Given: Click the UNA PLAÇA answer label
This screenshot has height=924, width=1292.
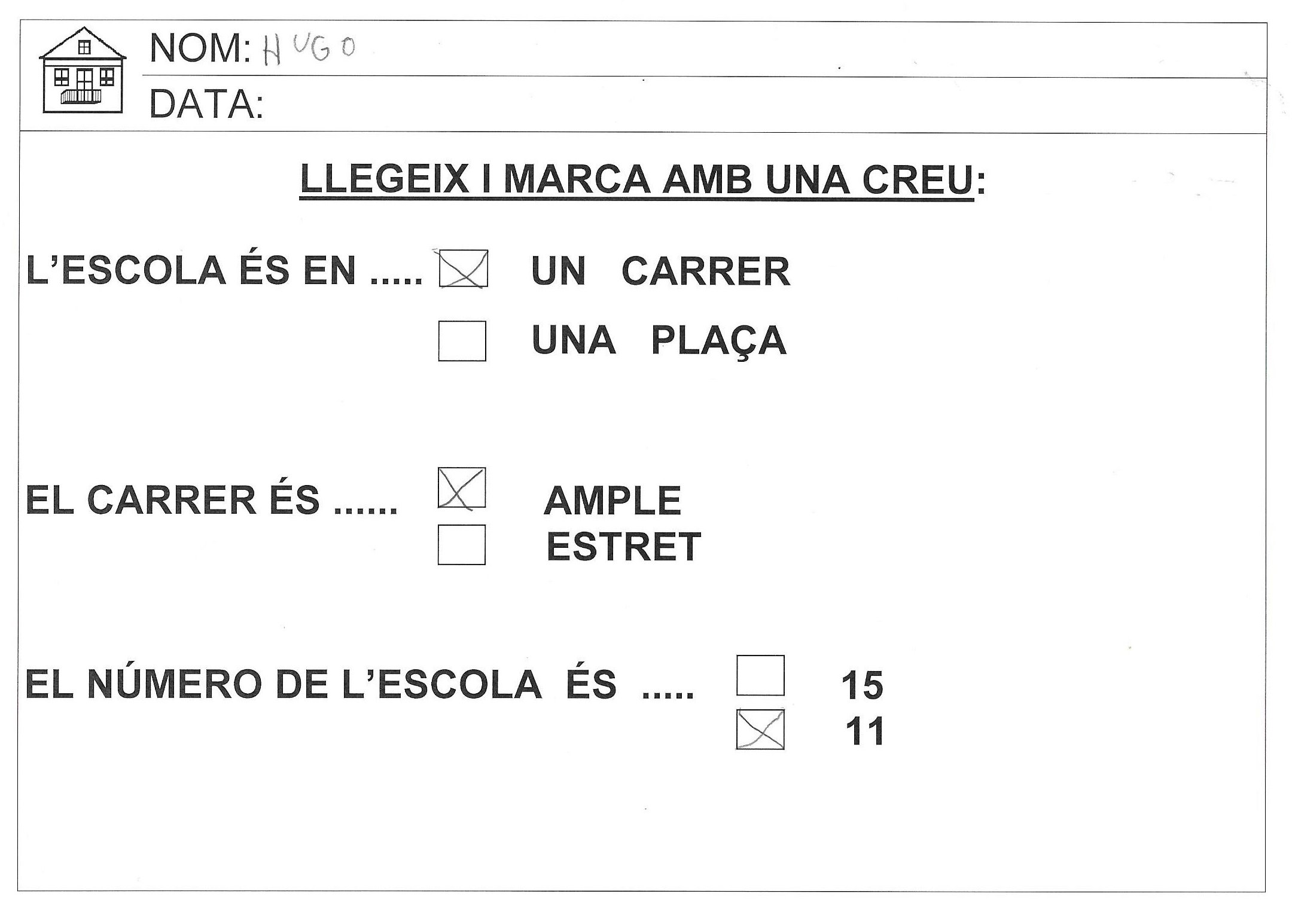Looking at the screenshot, I should (x=659, y=341).
